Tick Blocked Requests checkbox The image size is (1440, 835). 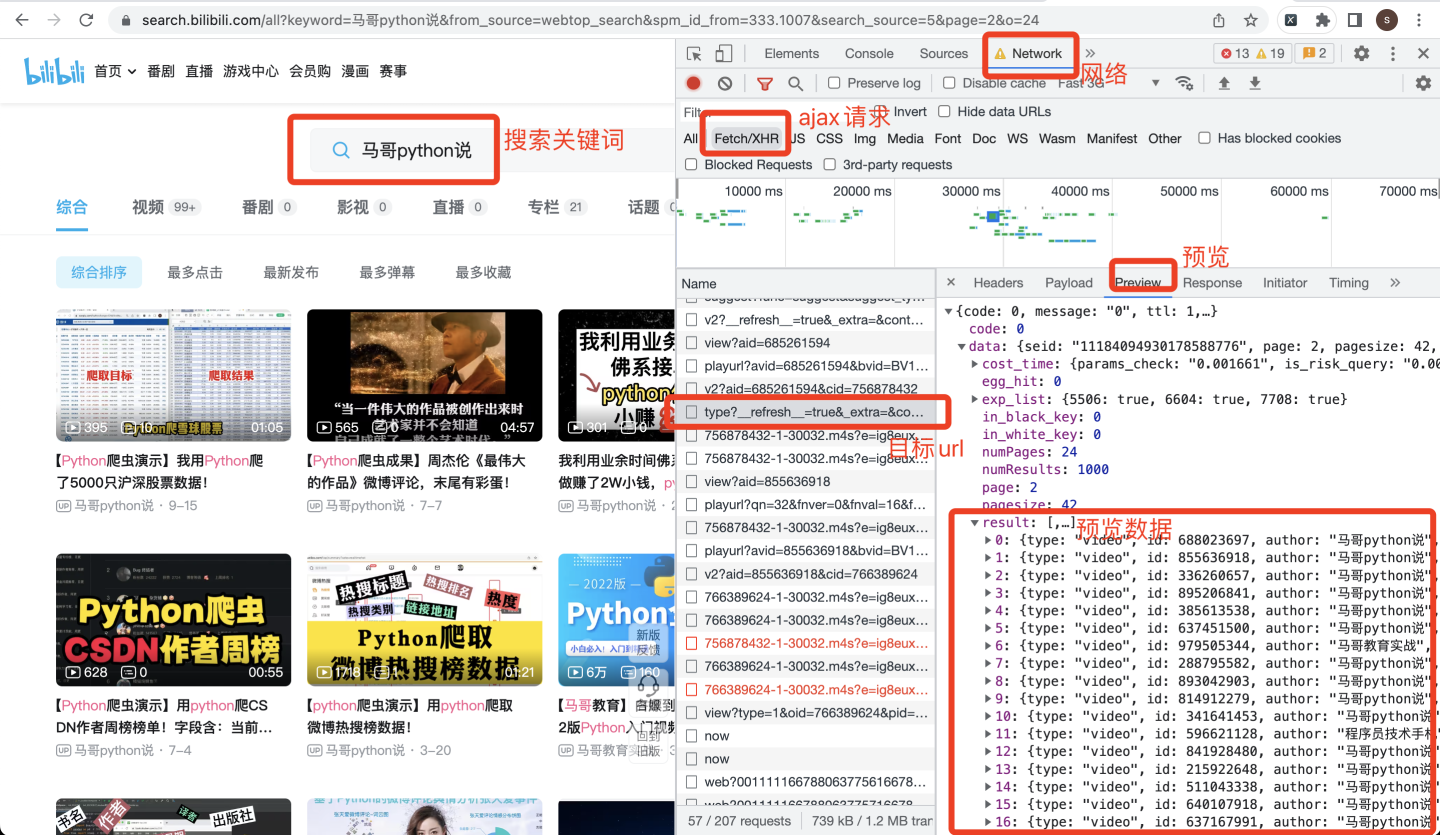point(691,164)
